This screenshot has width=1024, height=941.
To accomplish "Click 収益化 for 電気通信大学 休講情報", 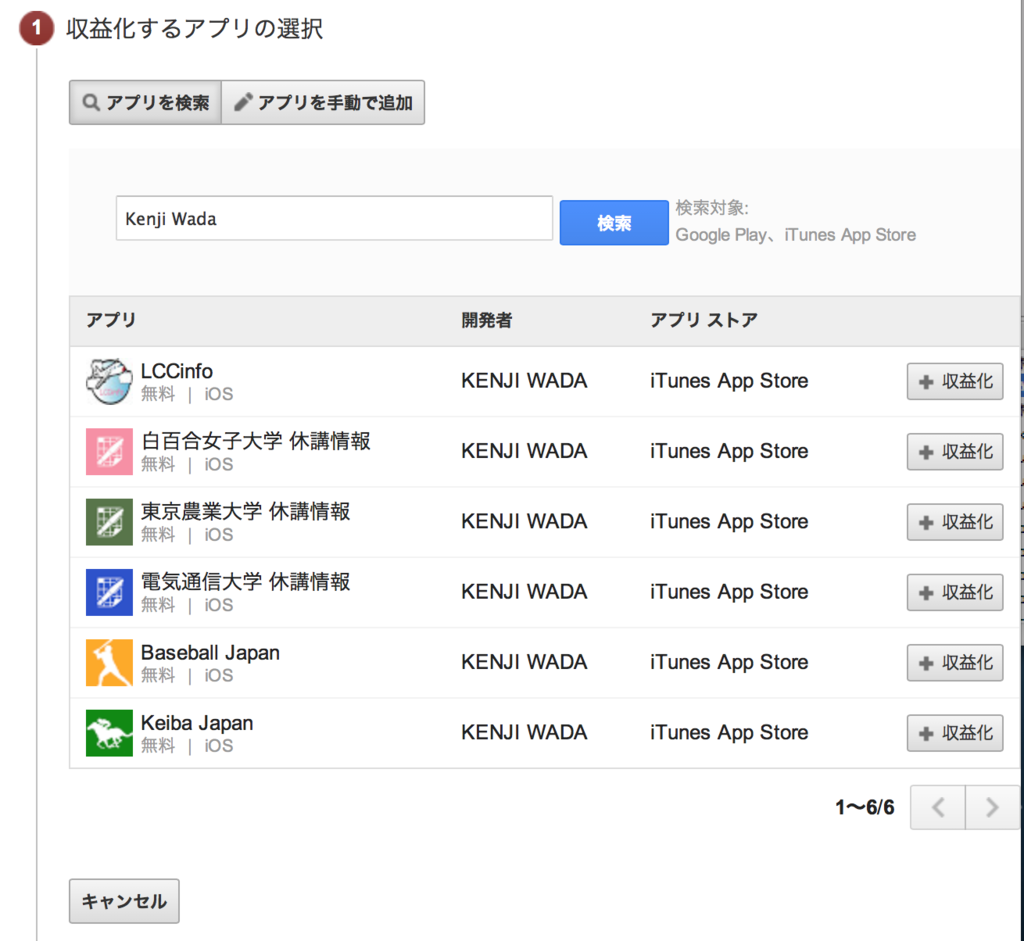I will [x=955, y=592].
